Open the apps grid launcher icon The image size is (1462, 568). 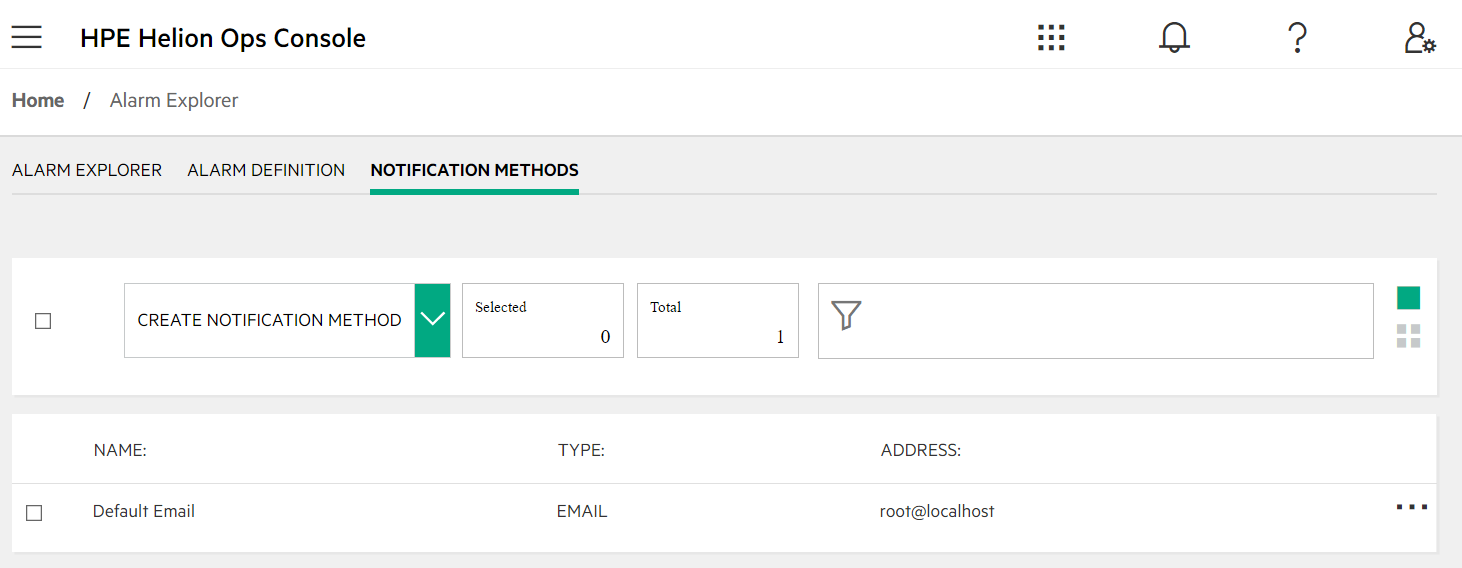[x=1051, y=38]
